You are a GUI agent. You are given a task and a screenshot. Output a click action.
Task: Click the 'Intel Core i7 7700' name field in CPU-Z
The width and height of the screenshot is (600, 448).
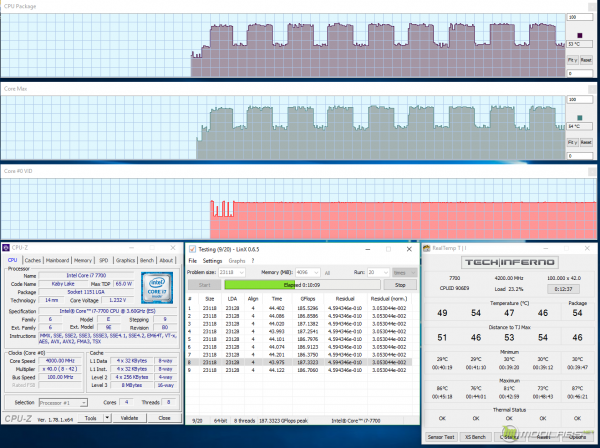tap(86, 275)
